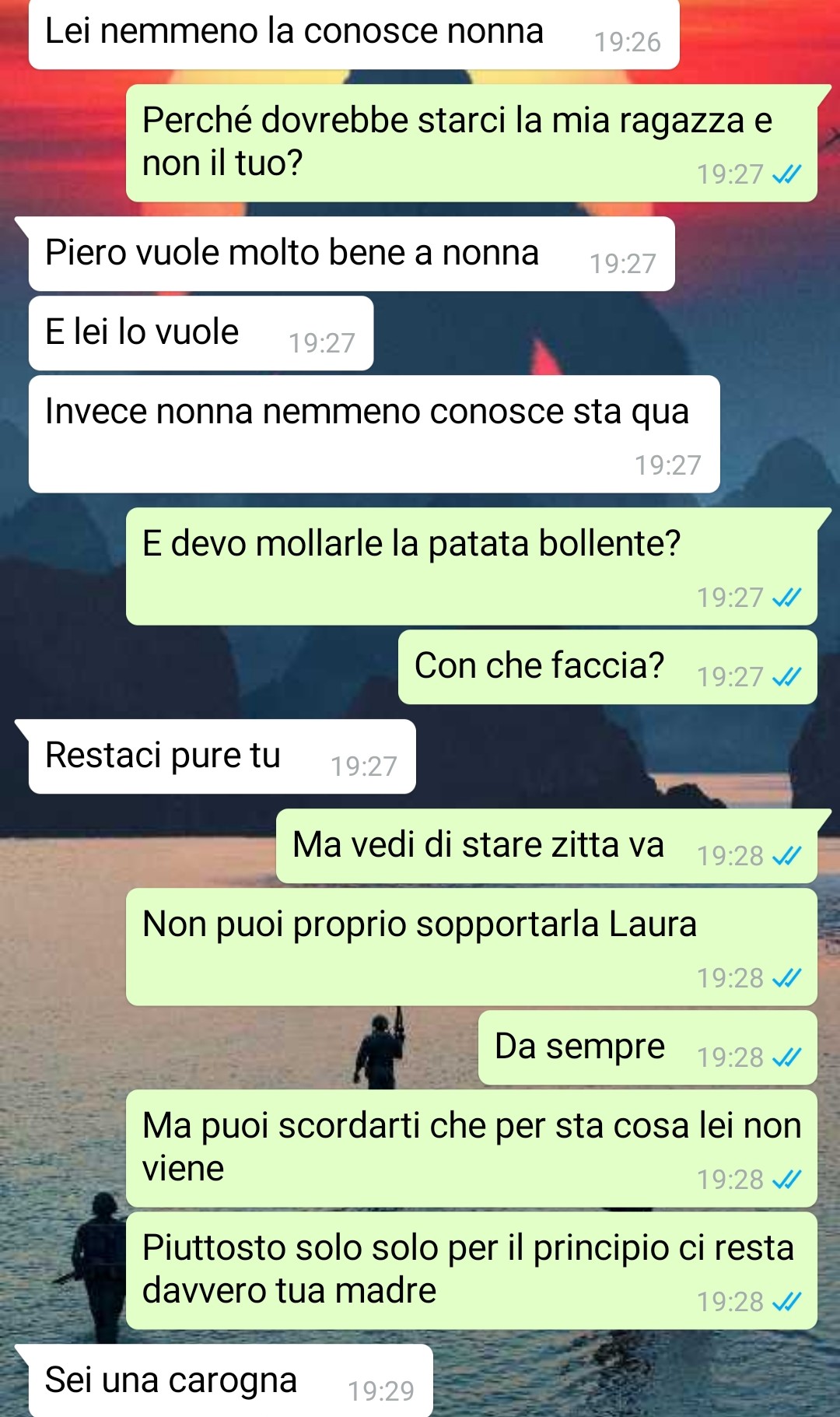840x1417 pixels.
Task: Tap read-receipt ticks on "Con che faccia?" message
Action: (786, 677)
